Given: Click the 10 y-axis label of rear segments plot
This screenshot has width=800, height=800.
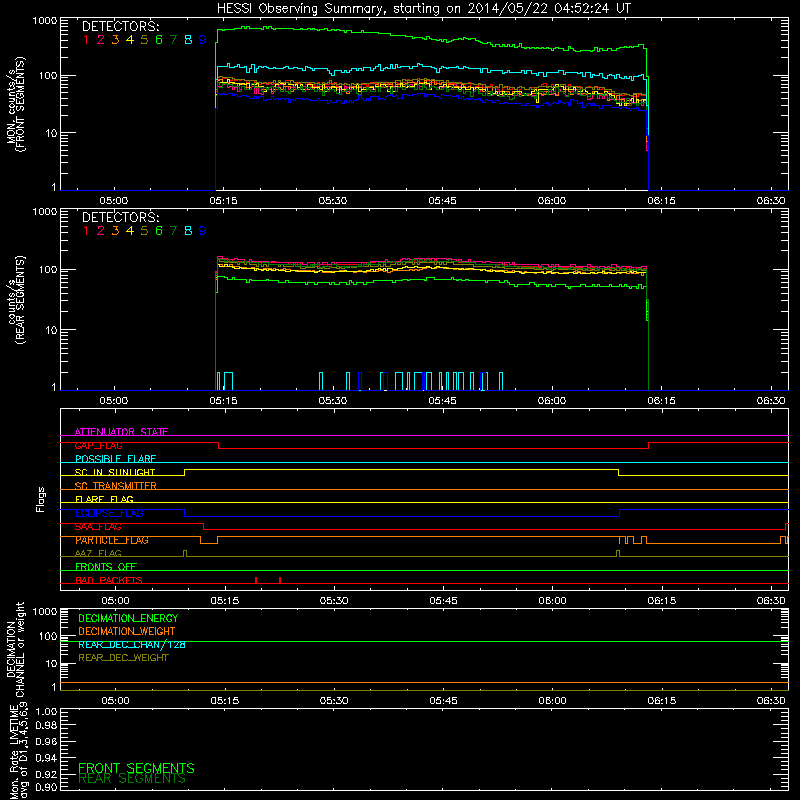Looking at the screenshot, I should 51,330.
